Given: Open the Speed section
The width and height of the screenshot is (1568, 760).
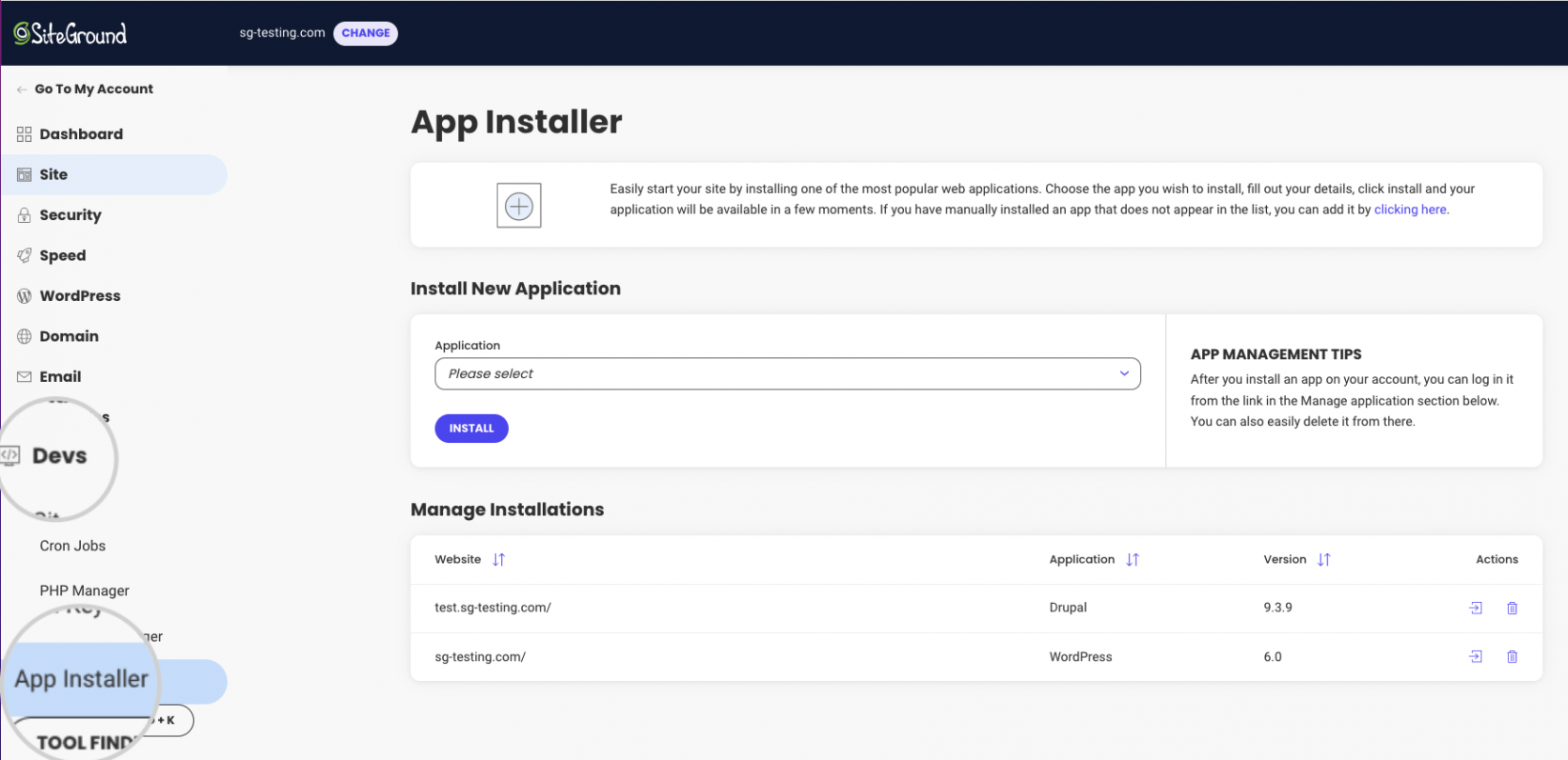Looking at the screenshot, I should point(63,255).
